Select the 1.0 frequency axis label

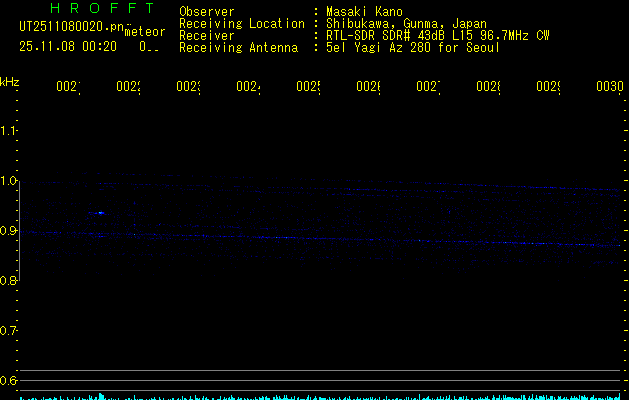tap(9, 180)
